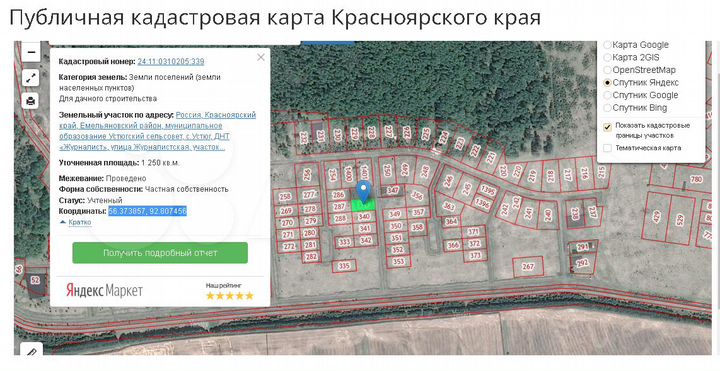Zoom out the map with minus button
The width and height of the screenshot is (720, 371).
[31, 52]
